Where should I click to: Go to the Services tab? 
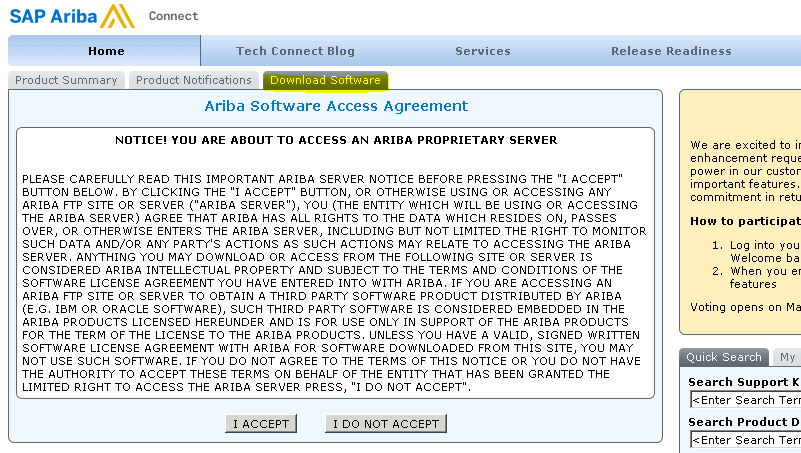click(483, 51)
